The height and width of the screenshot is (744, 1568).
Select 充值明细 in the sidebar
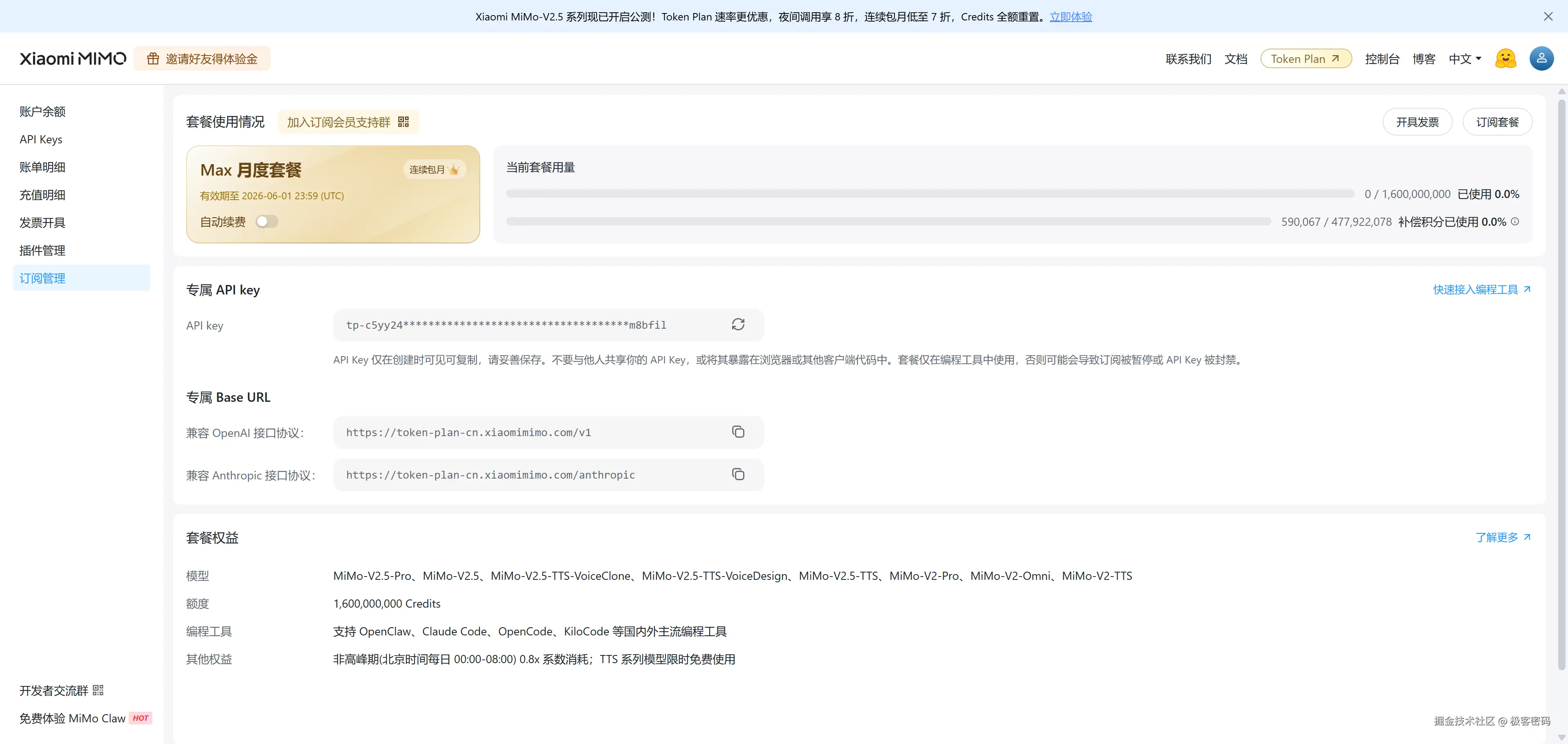(x=42, y=195)
